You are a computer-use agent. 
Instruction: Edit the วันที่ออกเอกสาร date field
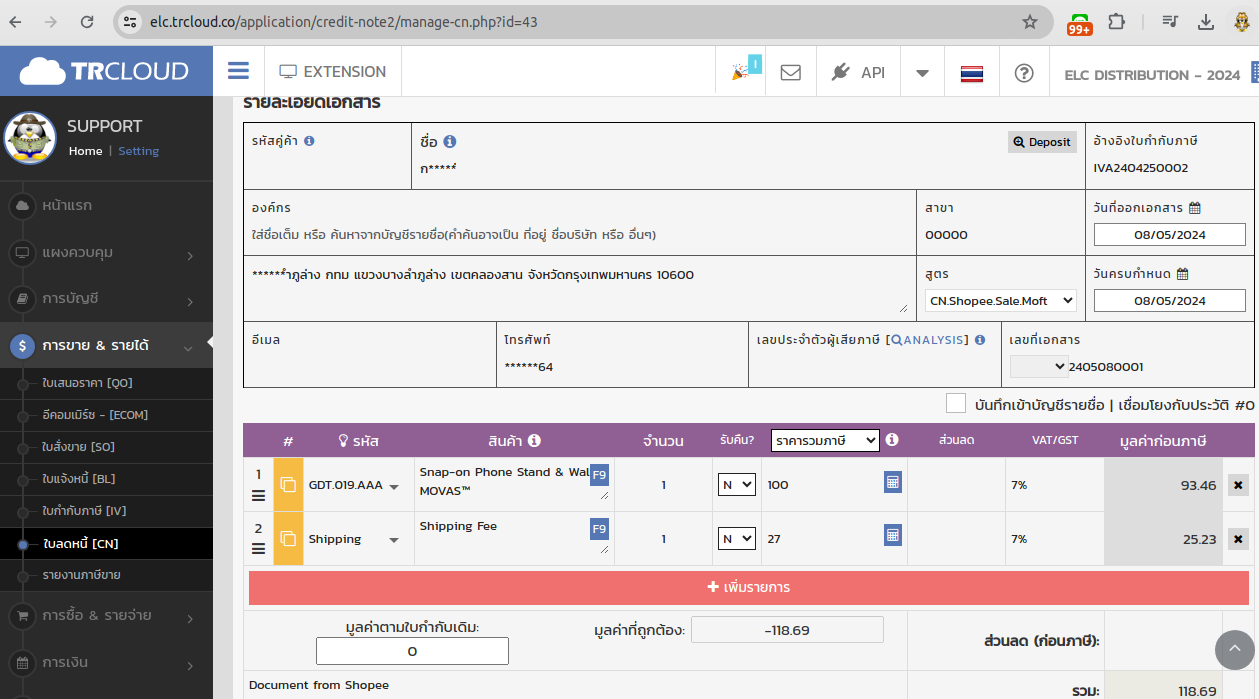1169,235
